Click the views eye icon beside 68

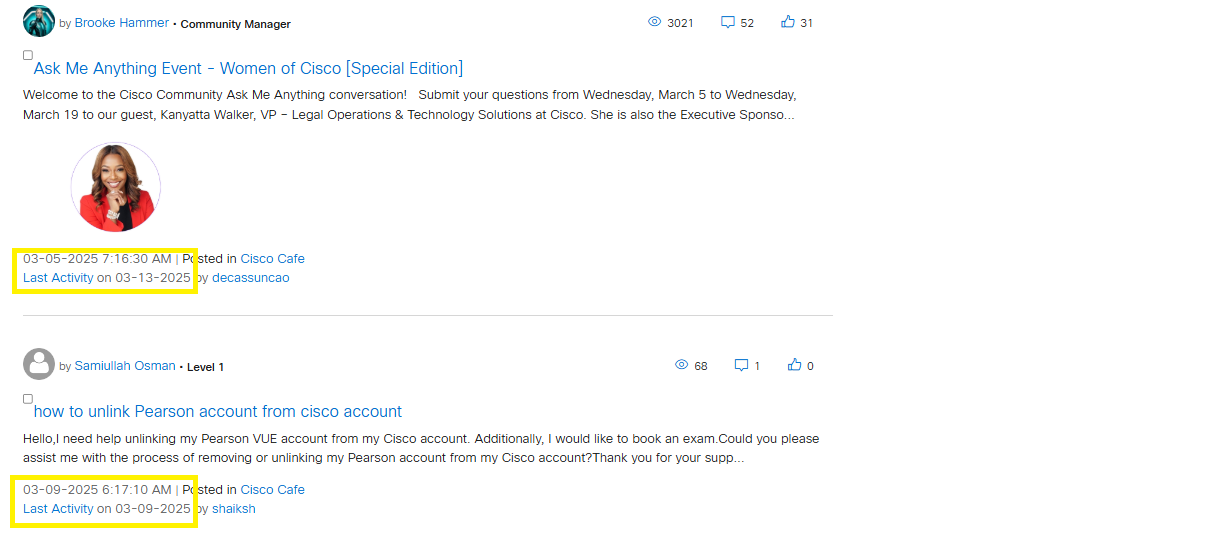[682, 365]
